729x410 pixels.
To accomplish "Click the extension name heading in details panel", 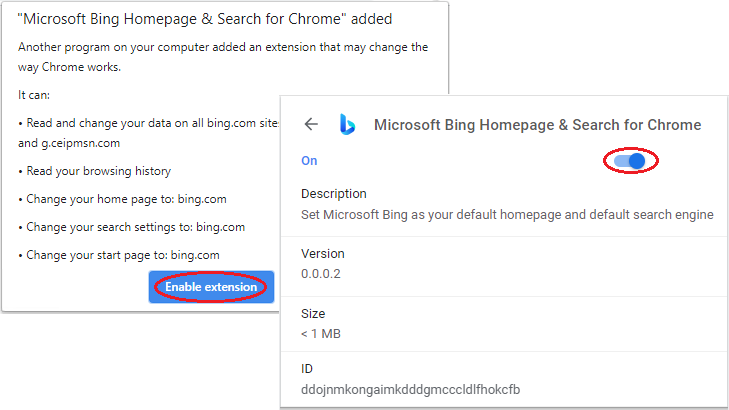I will click(537, 125).
